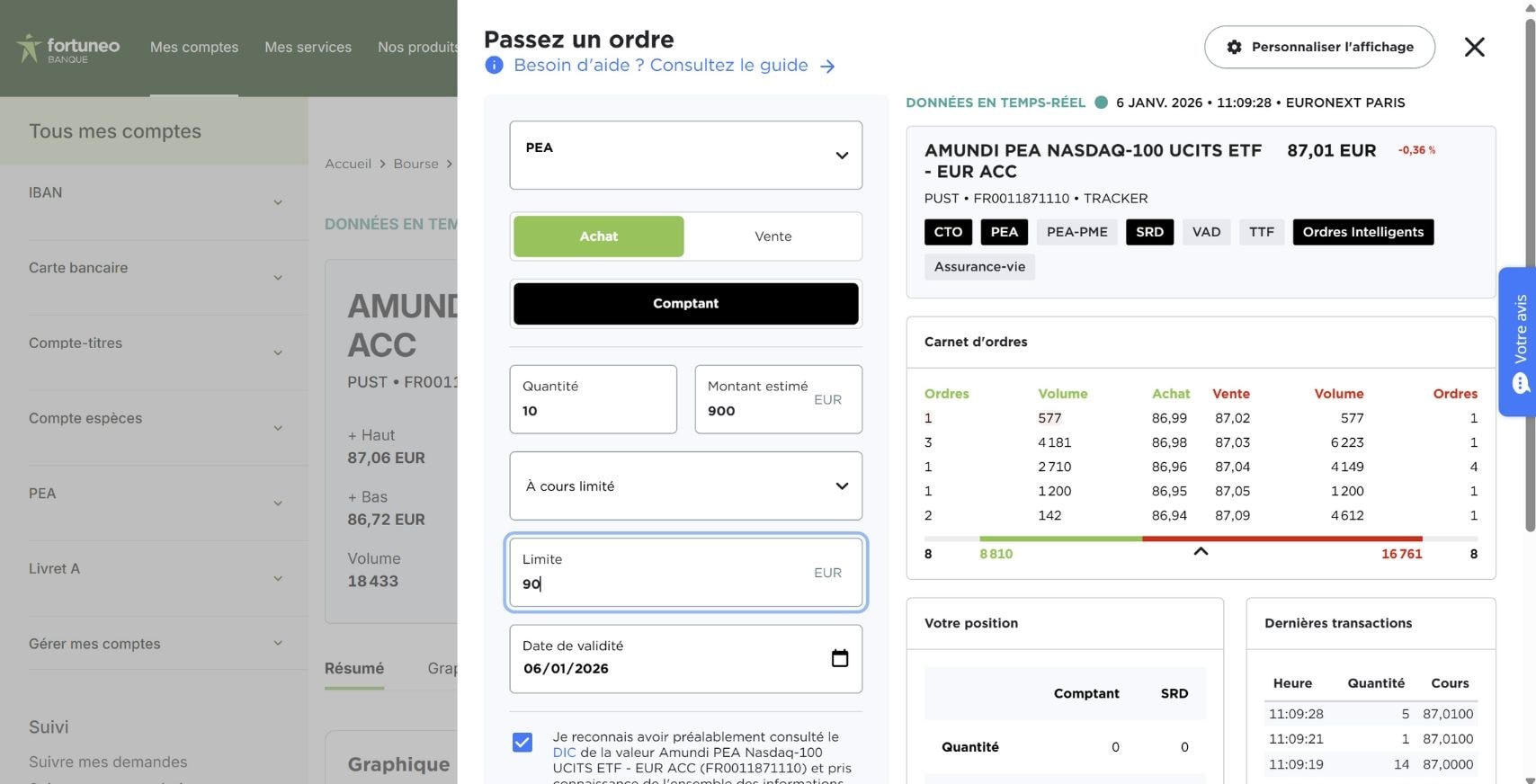Viewport: 1536px width, 784px height.
Task: Click the VAD tag
Action: point(1206,232)
